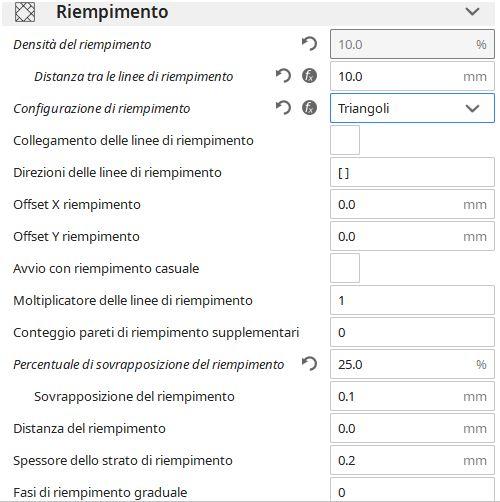The image size is (500, 502).
Task: Open the Triangoli pattern dropdown
Action: click(412, 108)
